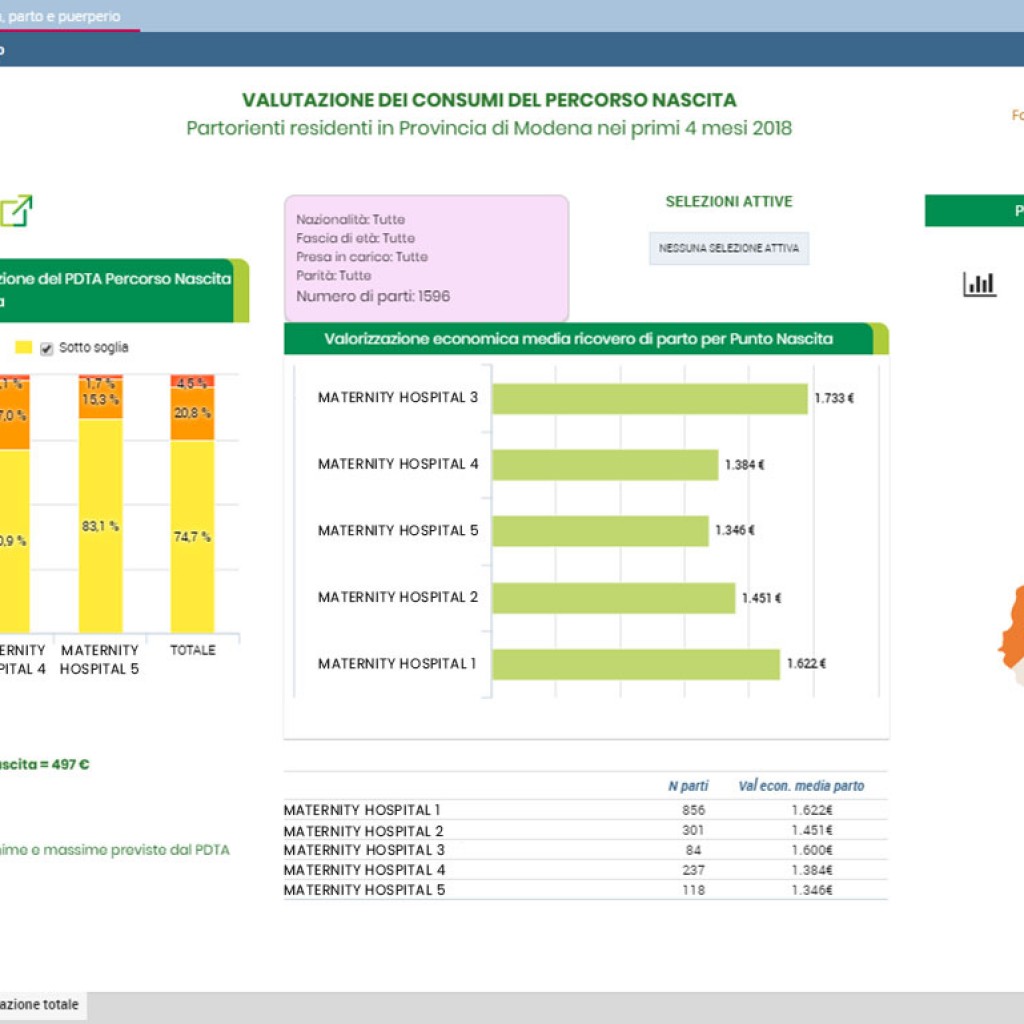
Task: Click the orange map region
Action: click(1012, 627)
